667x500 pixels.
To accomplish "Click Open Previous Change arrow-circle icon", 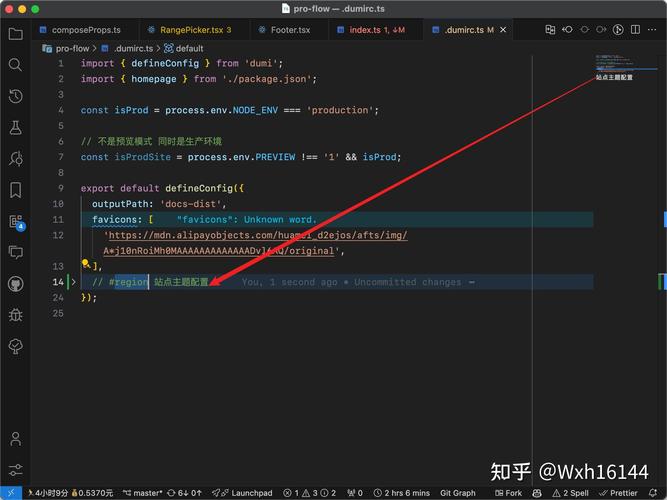I will [567, 30].
